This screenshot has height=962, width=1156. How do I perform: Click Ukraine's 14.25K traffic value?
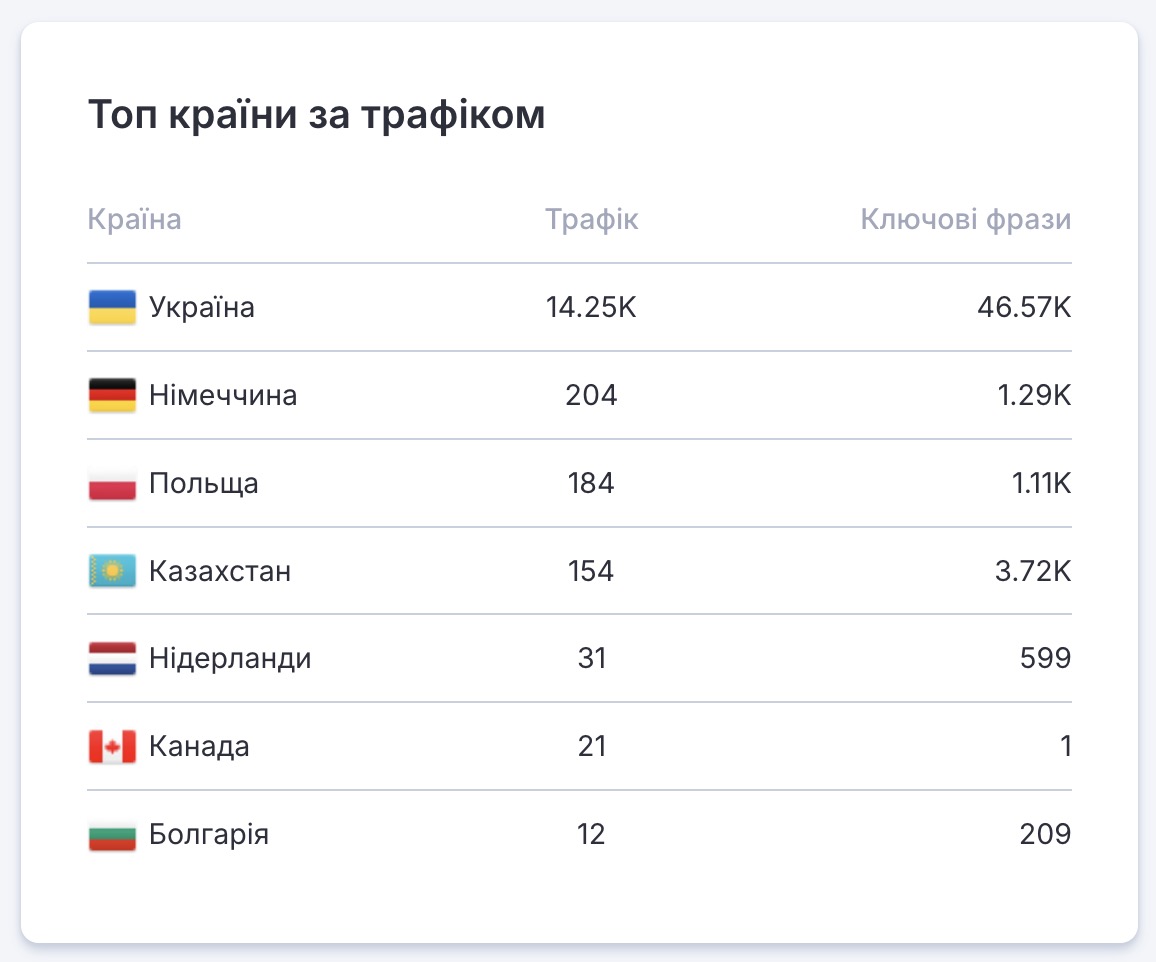592,308
